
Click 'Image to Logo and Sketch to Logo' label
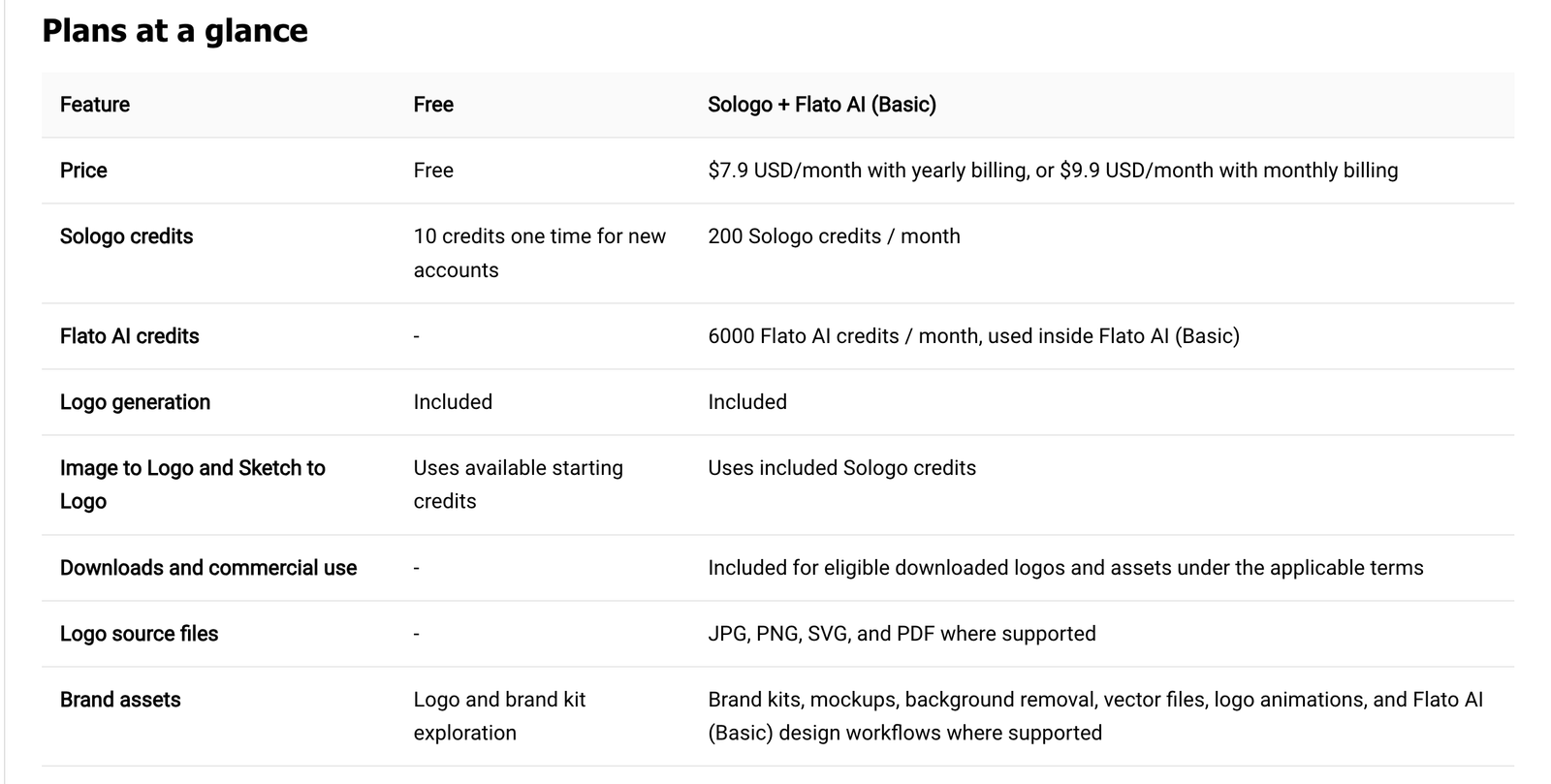point(193,485)
